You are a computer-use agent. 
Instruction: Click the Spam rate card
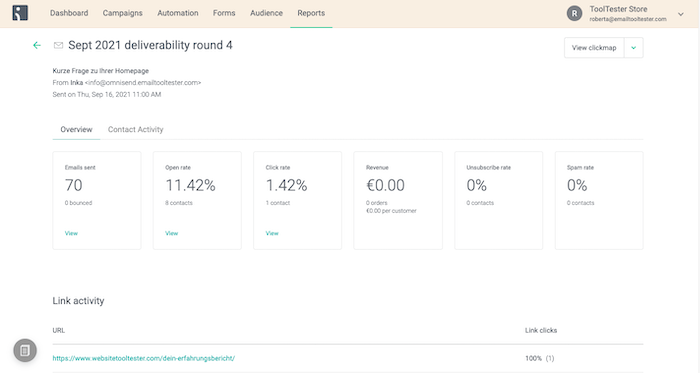pos(599,200)
